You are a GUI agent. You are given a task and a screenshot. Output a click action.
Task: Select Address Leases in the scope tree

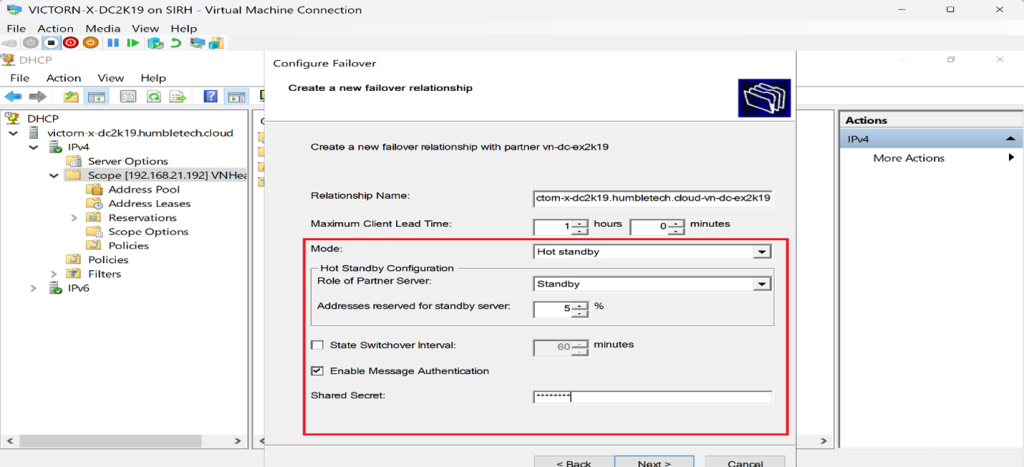[149, 203]
